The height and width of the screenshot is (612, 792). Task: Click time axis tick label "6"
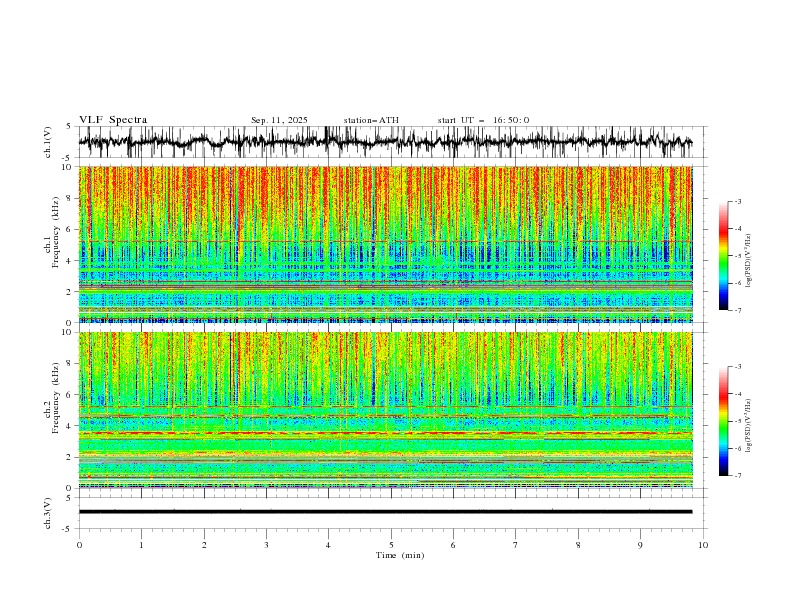click(x=453, y=545)
